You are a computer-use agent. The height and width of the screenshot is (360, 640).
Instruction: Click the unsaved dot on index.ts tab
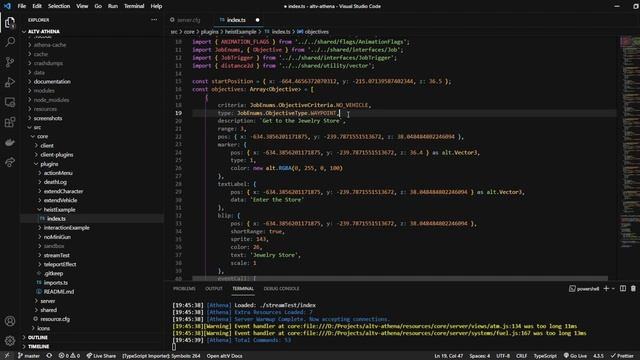point(257,20)
